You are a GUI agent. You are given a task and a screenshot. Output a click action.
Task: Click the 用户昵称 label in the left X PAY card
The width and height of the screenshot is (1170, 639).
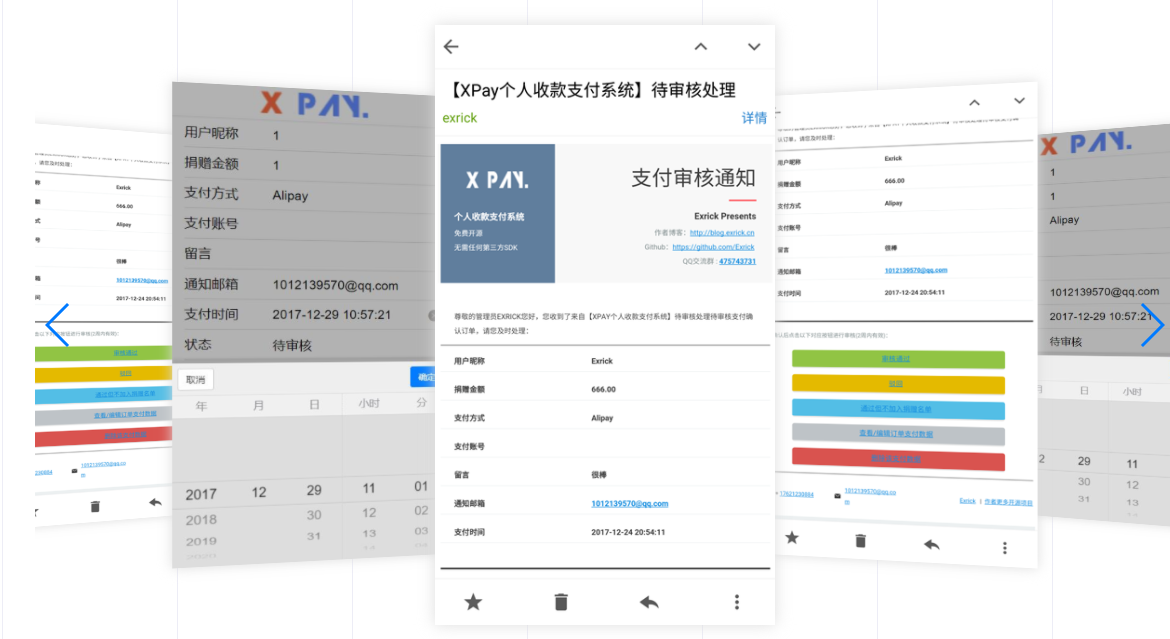tap(211, 133)
